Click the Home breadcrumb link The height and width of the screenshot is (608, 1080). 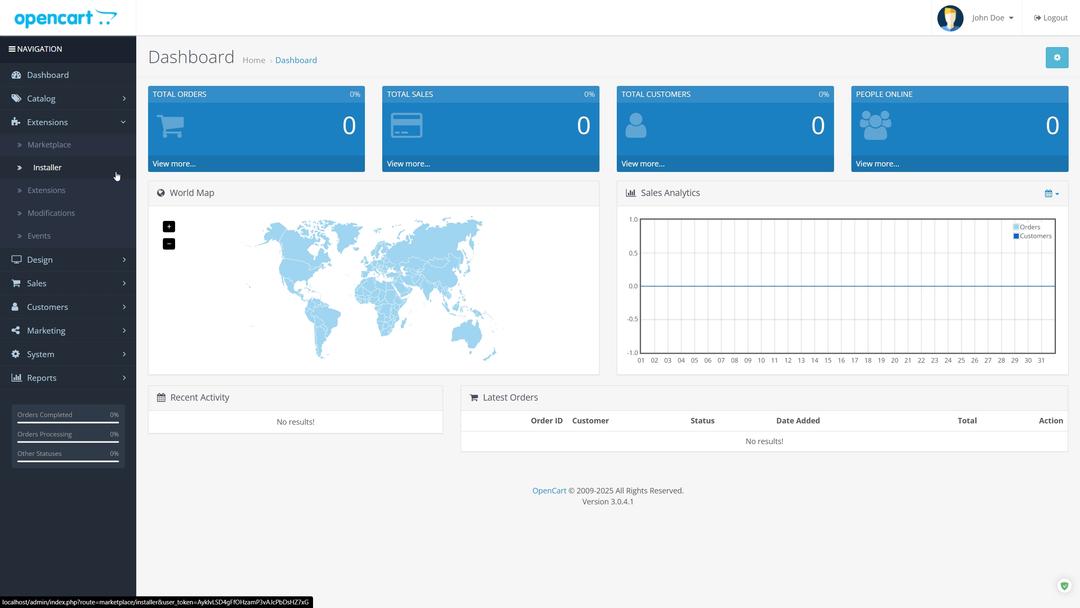[254, 60]
